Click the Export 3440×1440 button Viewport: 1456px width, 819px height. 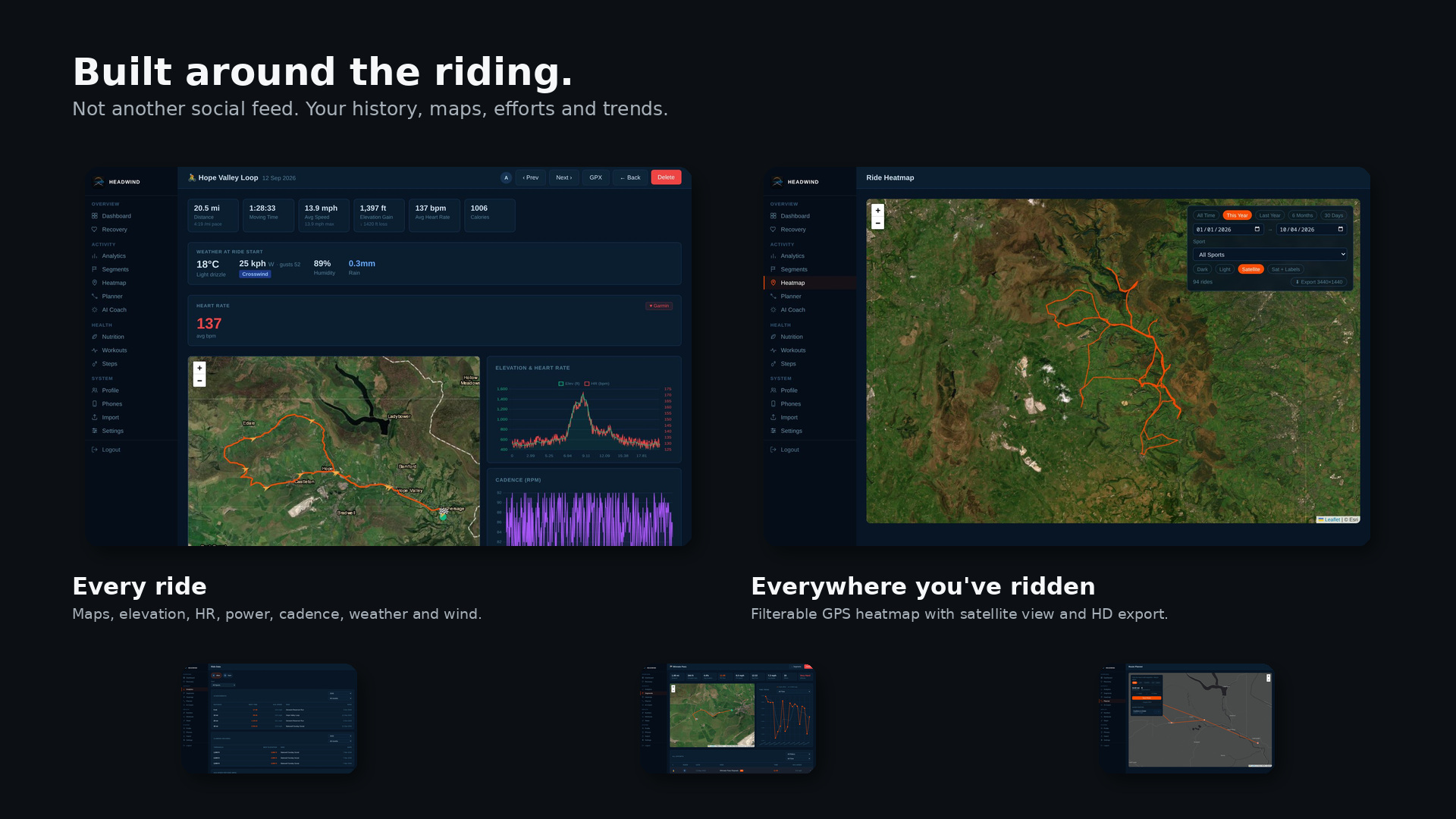tap(1319, 282)
